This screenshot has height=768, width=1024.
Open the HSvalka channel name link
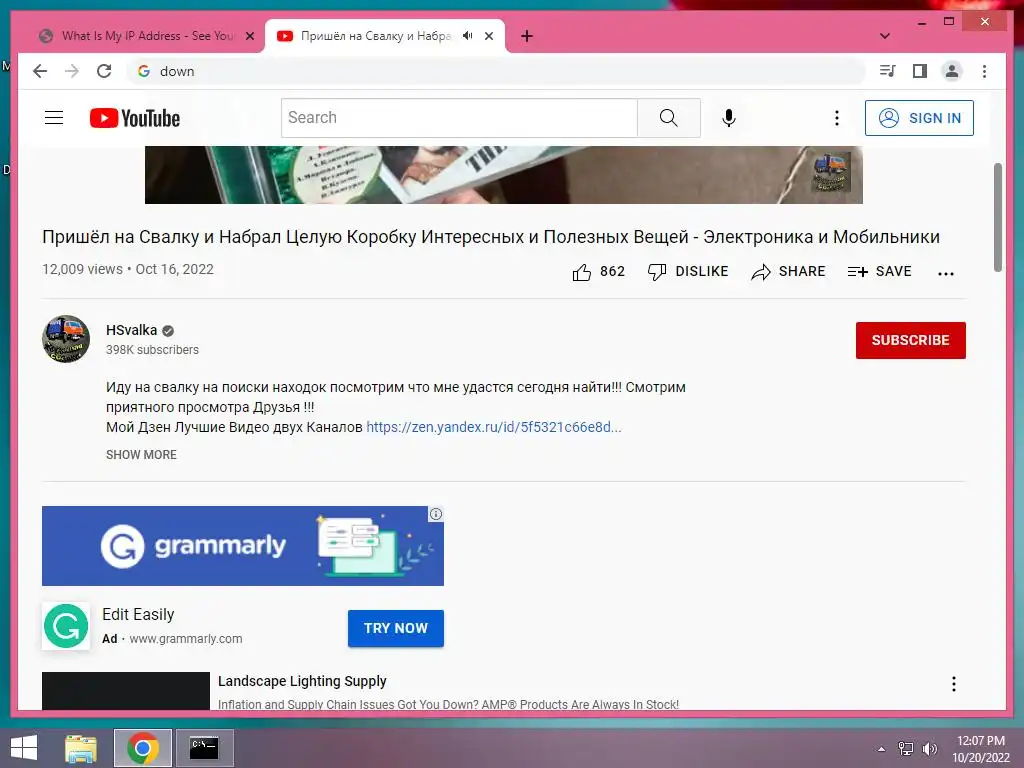point(132,330)
